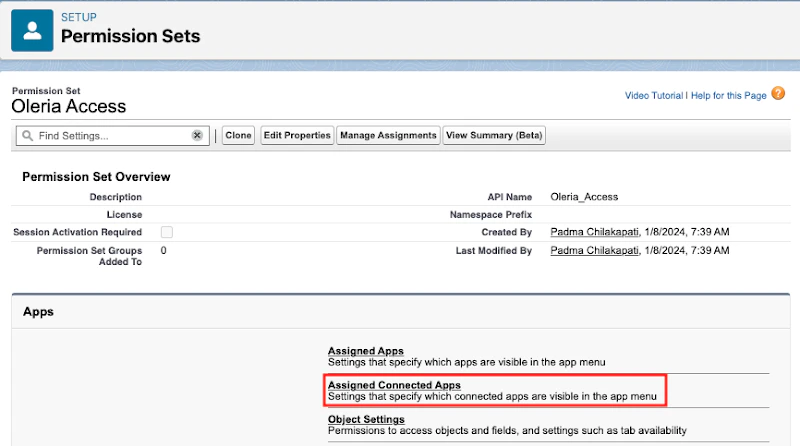Viewport: 800px width, 446px height.
Task: Click the Namespace Prefix label
Action: coord(491,215)
